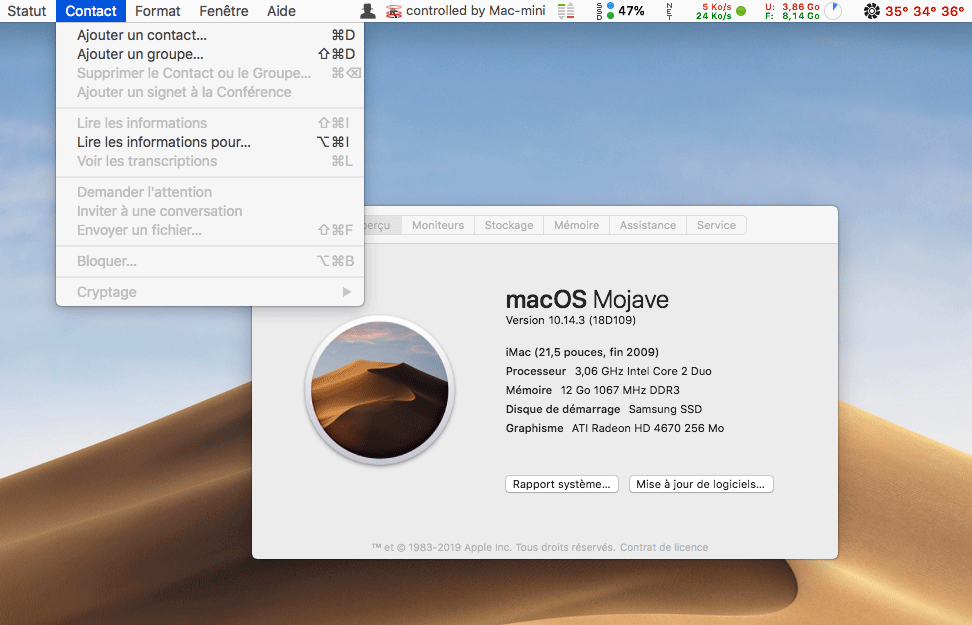Click the macOS Mojave title text
The width and height of the screenshot is (972, 625).
click(587, 299)
